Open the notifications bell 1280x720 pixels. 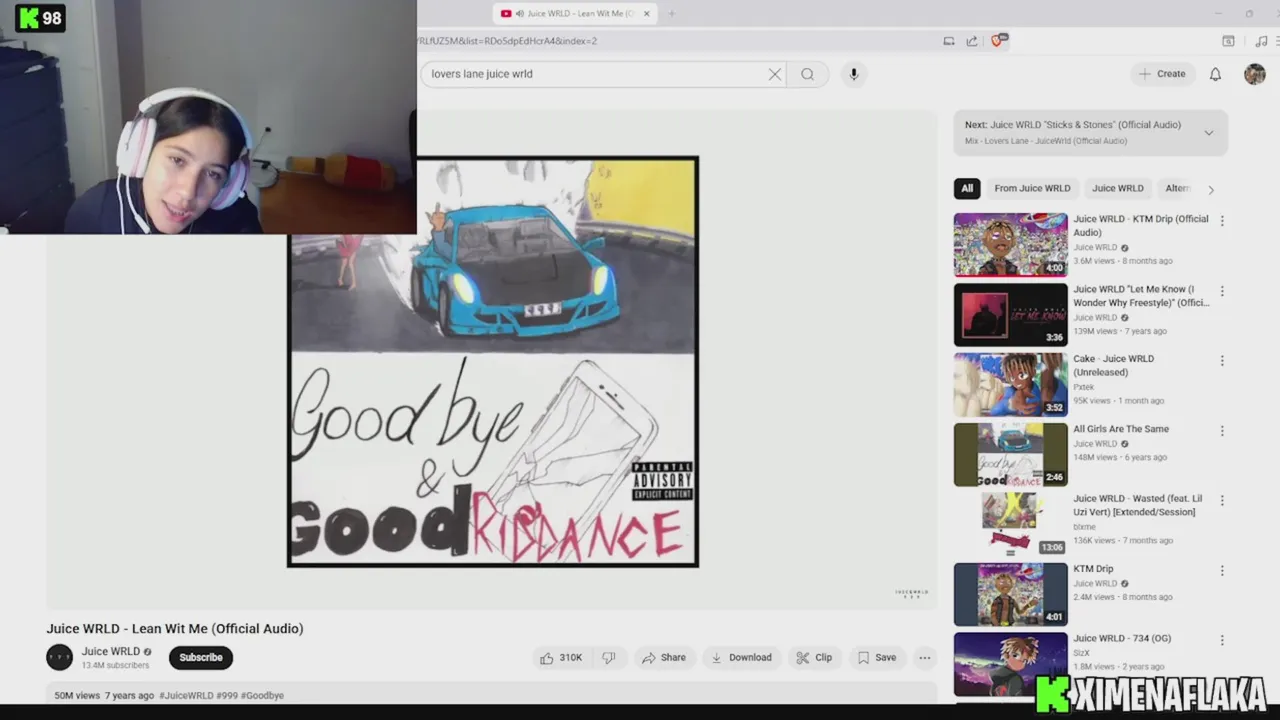tap(1215, 74)
